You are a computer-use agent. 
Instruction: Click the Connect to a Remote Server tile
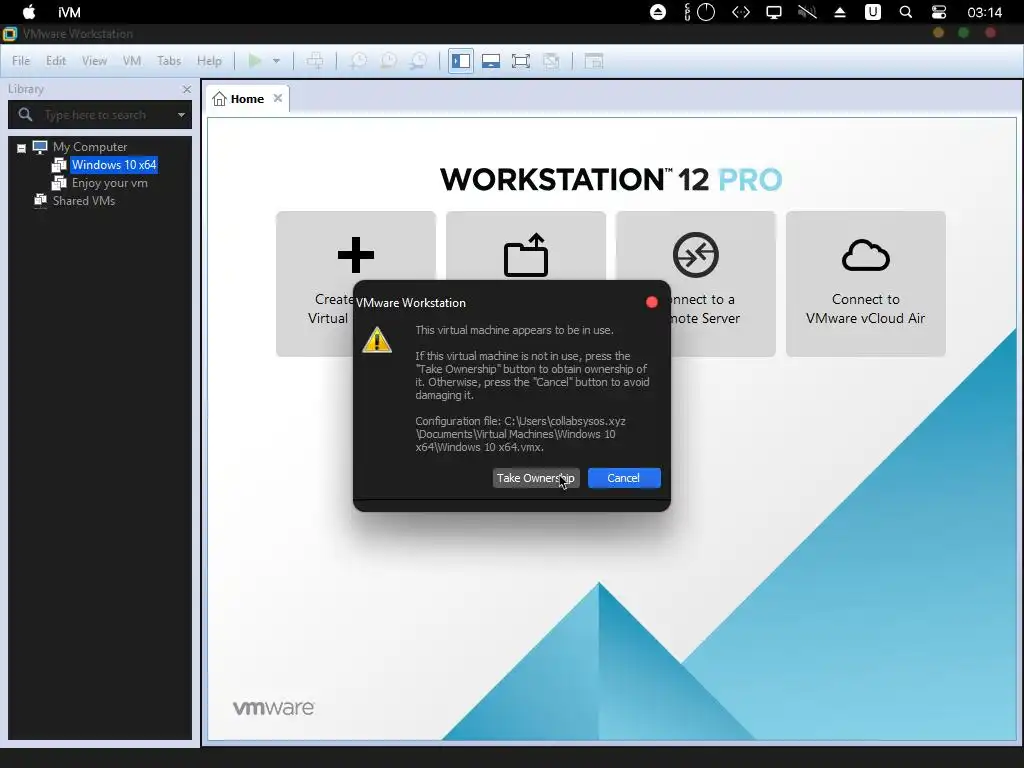[x=696, y=283]
